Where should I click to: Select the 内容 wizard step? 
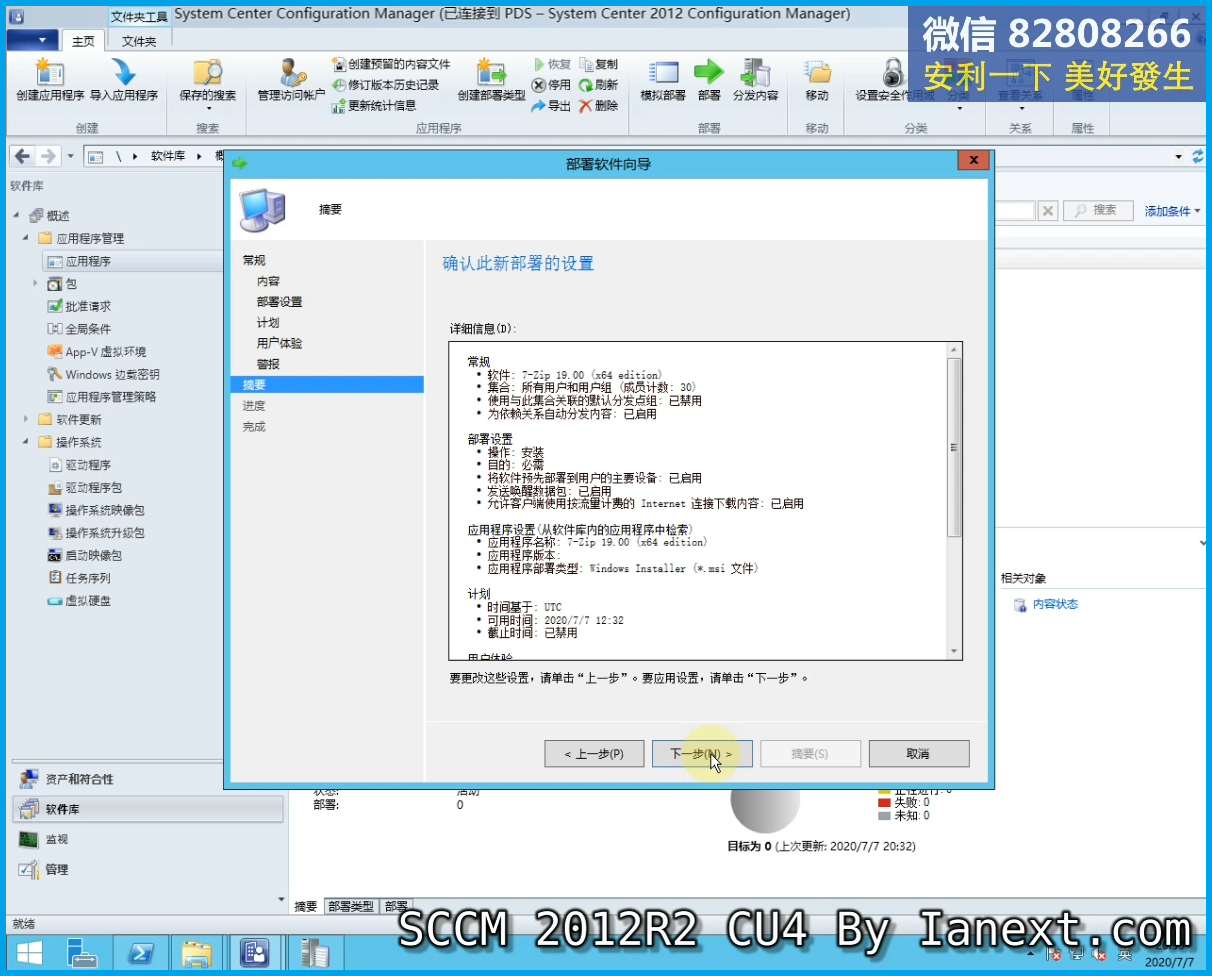[x=268, y=281]
